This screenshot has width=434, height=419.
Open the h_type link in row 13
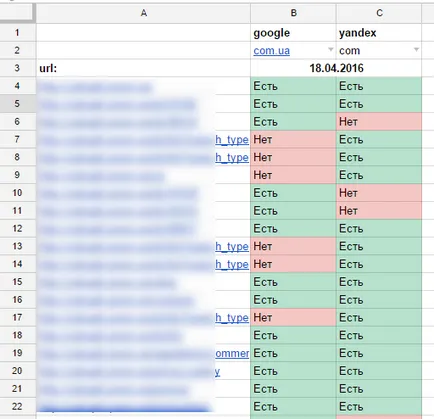pos(232,246)
